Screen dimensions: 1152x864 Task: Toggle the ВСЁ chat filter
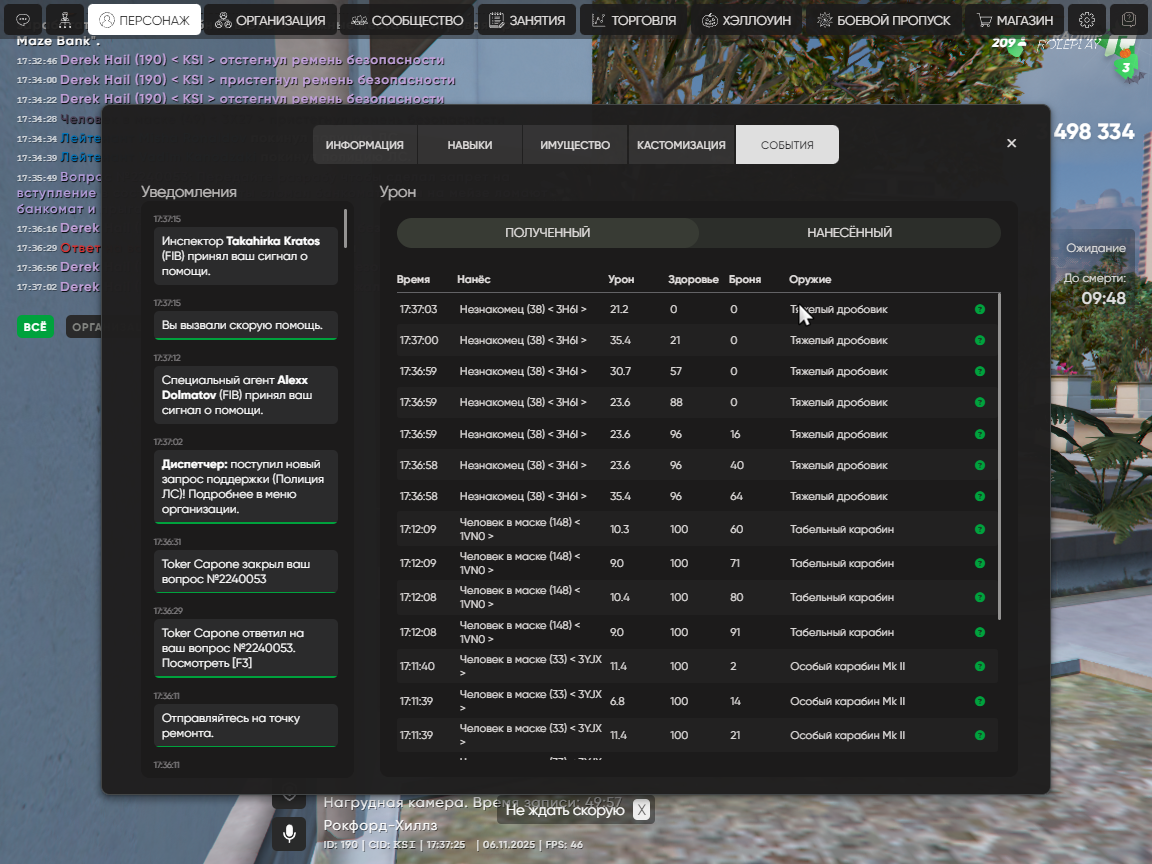(x=36, y=327)
